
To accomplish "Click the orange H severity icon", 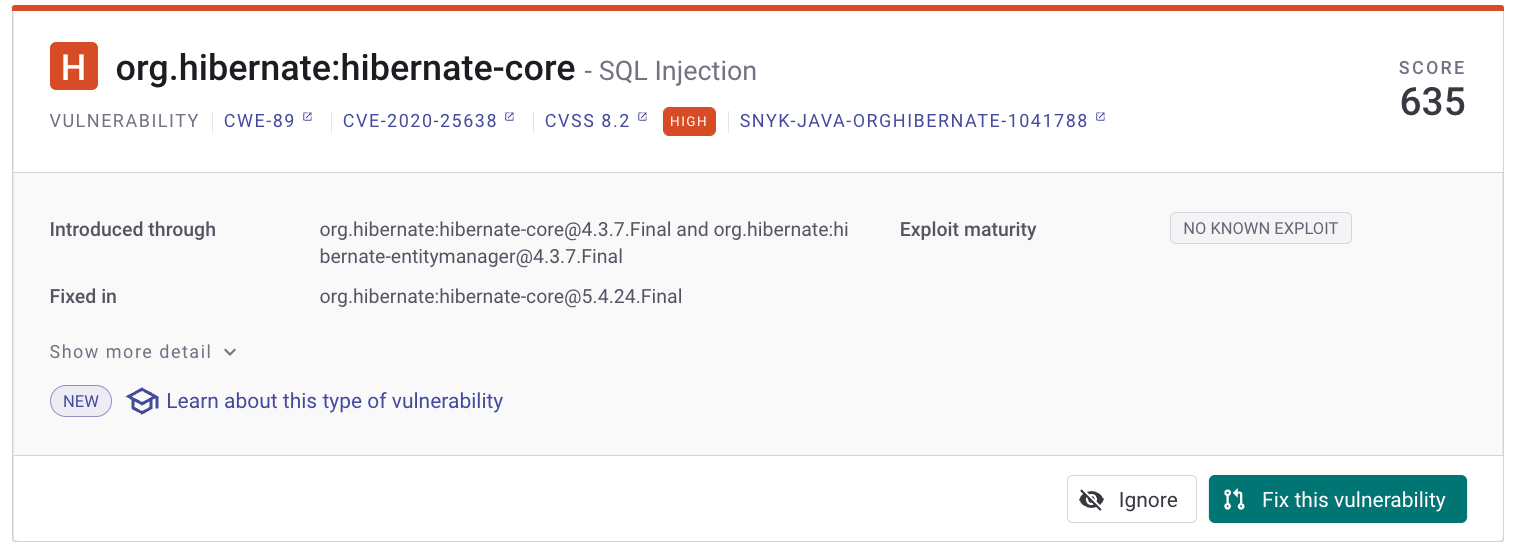I will [x=74, y=67].
